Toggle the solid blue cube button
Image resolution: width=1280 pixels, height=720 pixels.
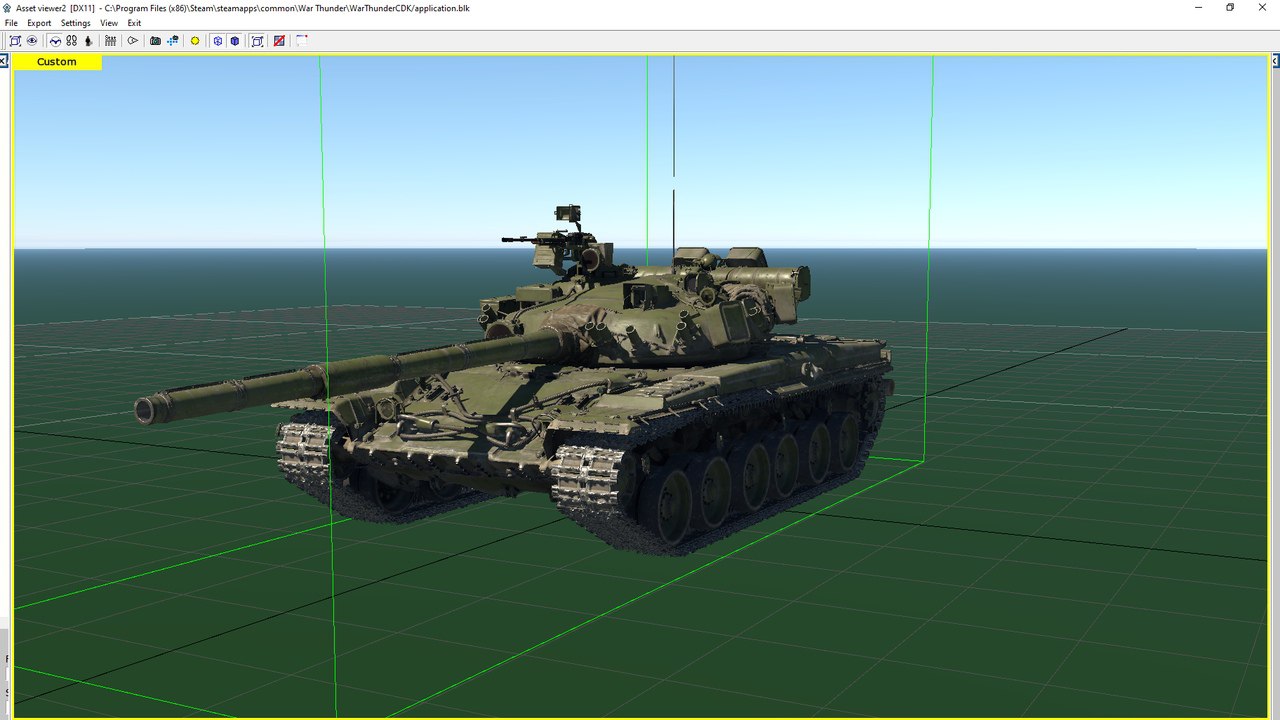(235, 41)
